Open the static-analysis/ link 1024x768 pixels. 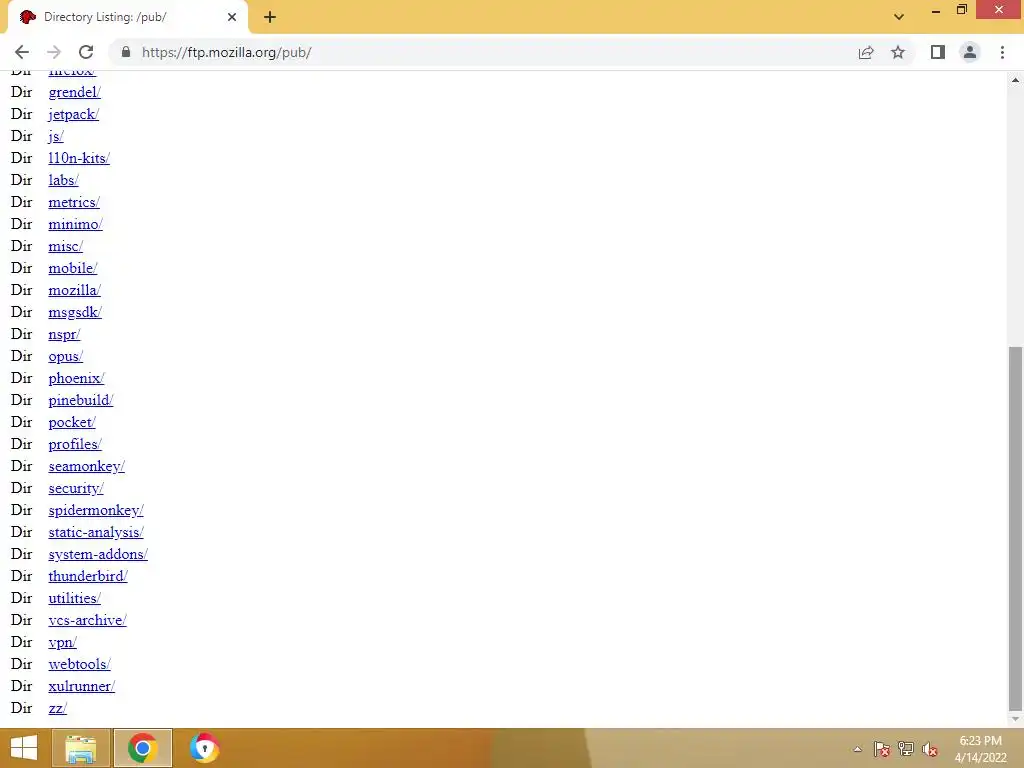point(96,532)
